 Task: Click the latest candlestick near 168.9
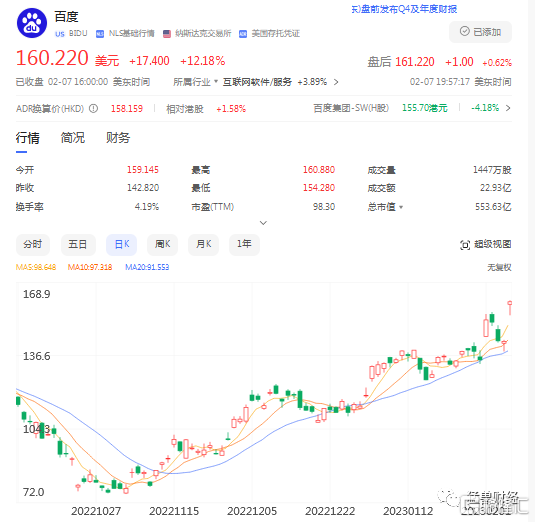[510, 307]
